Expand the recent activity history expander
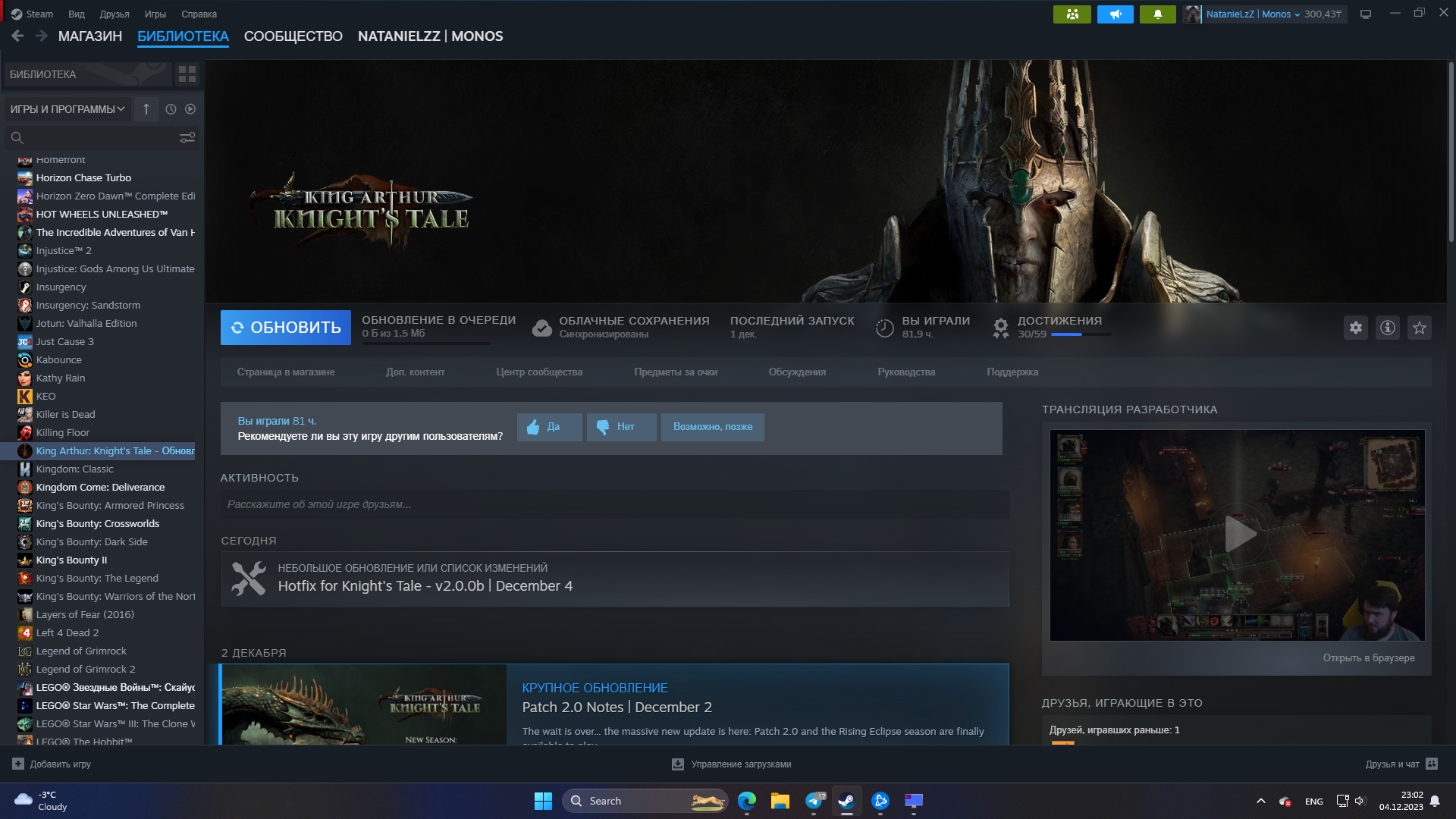The width and height of the screenshot is (1456, 819). click(x=171, y=109)
